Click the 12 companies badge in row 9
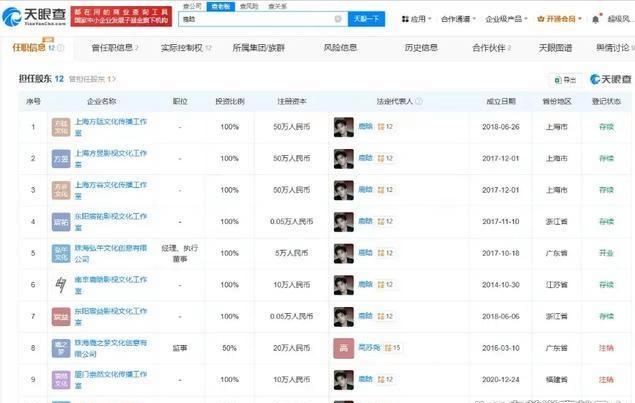This screenshot has width=635, height=403. click(x=385, y=380)
